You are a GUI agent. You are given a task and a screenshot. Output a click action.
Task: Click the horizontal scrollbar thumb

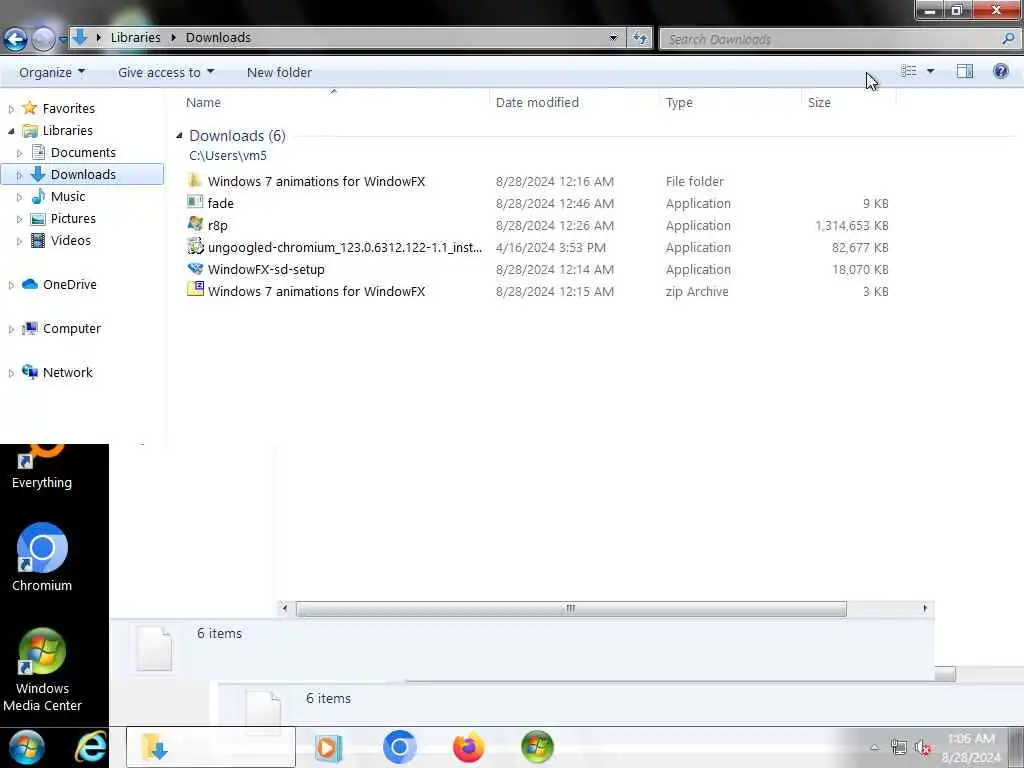point(571,608)
